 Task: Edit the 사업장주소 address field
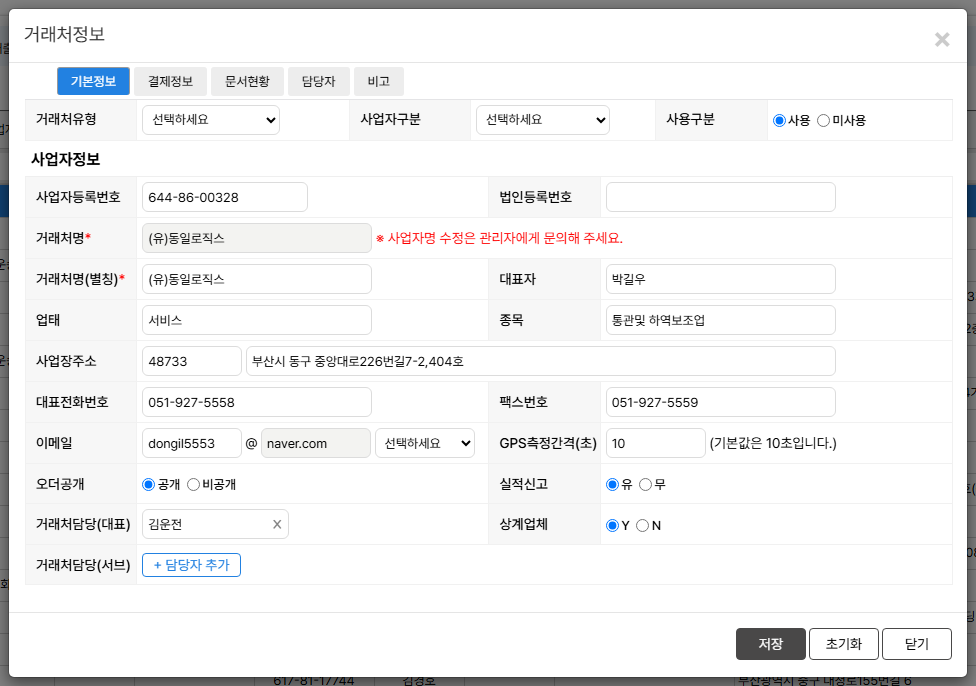(x=541, y=361)
